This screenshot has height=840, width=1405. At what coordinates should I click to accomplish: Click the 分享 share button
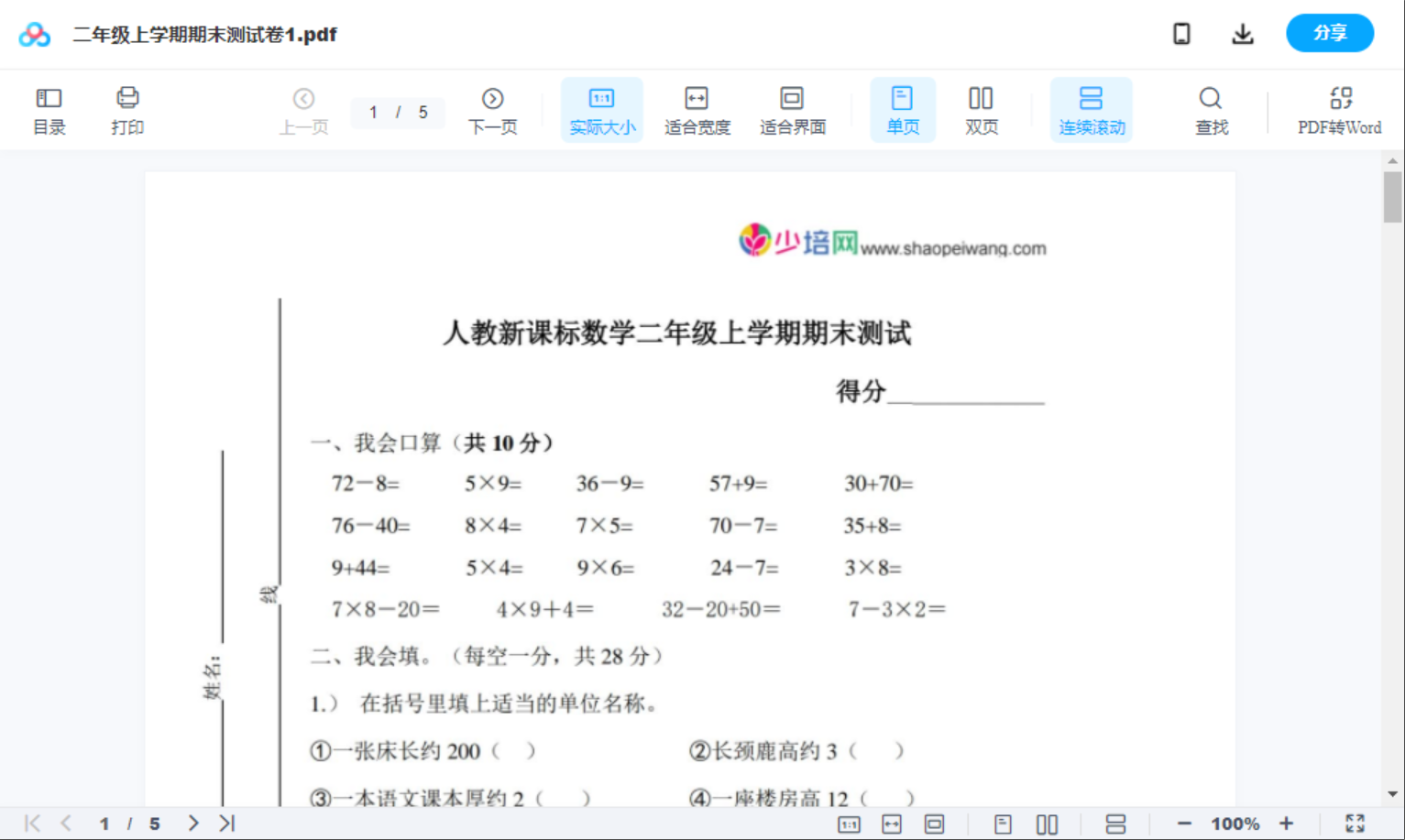coord(1330,33)
